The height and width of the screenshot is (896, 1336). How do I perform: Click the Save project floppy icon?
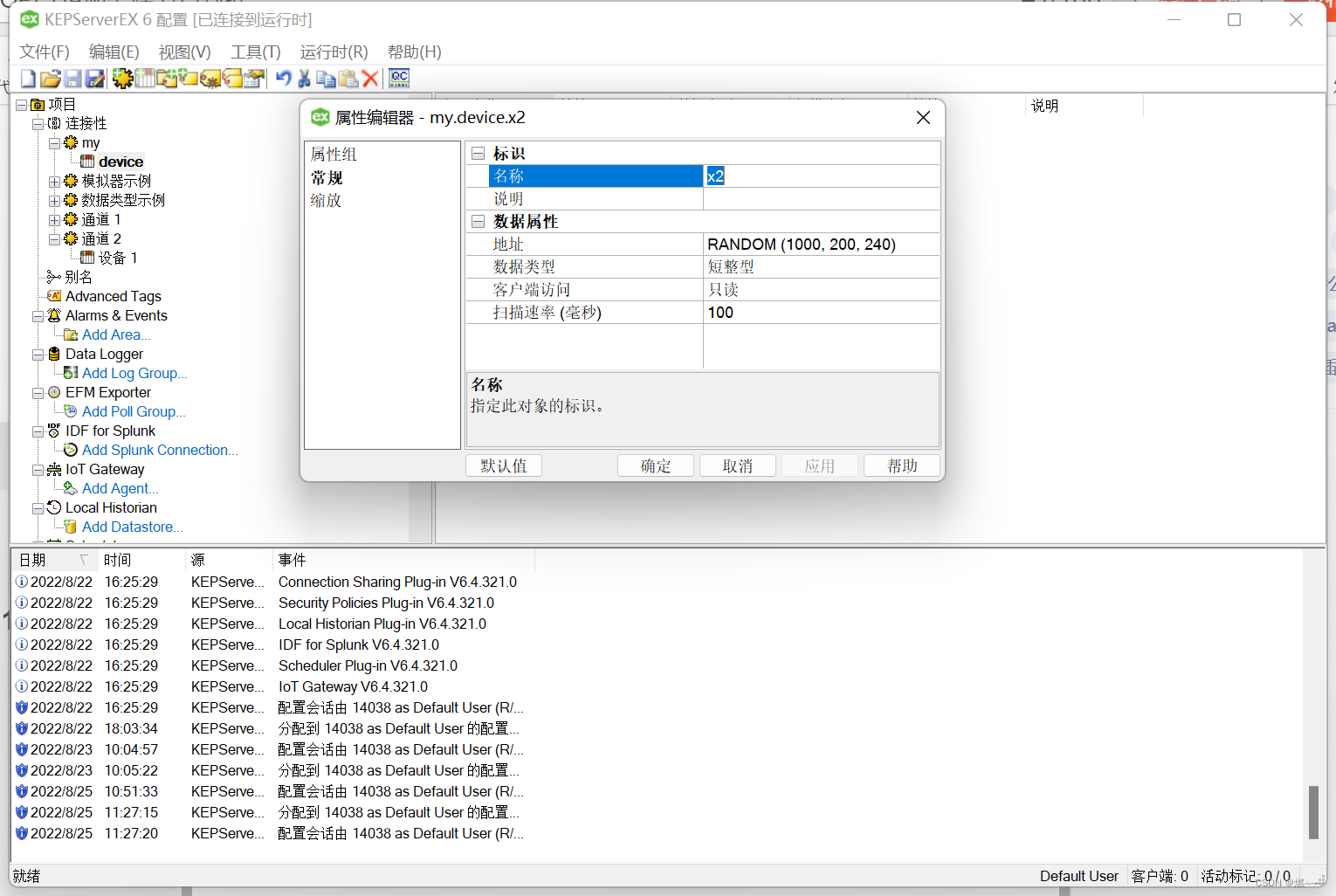(73, 79)
